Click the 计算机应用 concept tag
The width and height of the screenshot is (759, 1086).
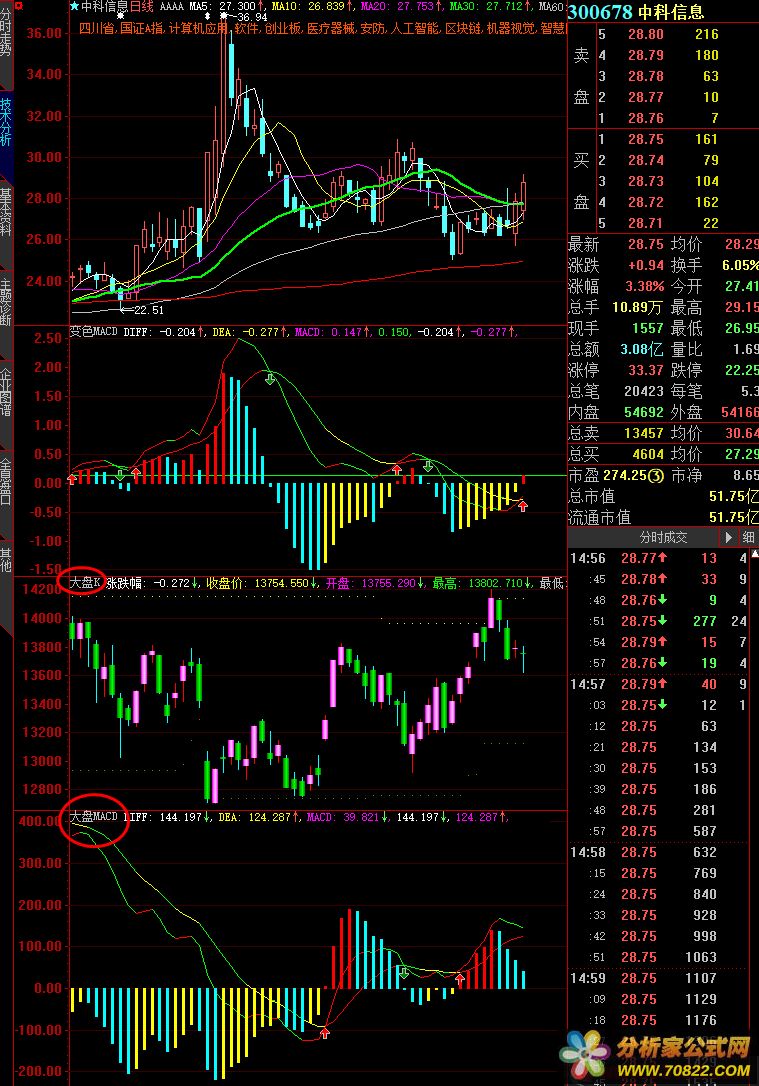(198, 28)
